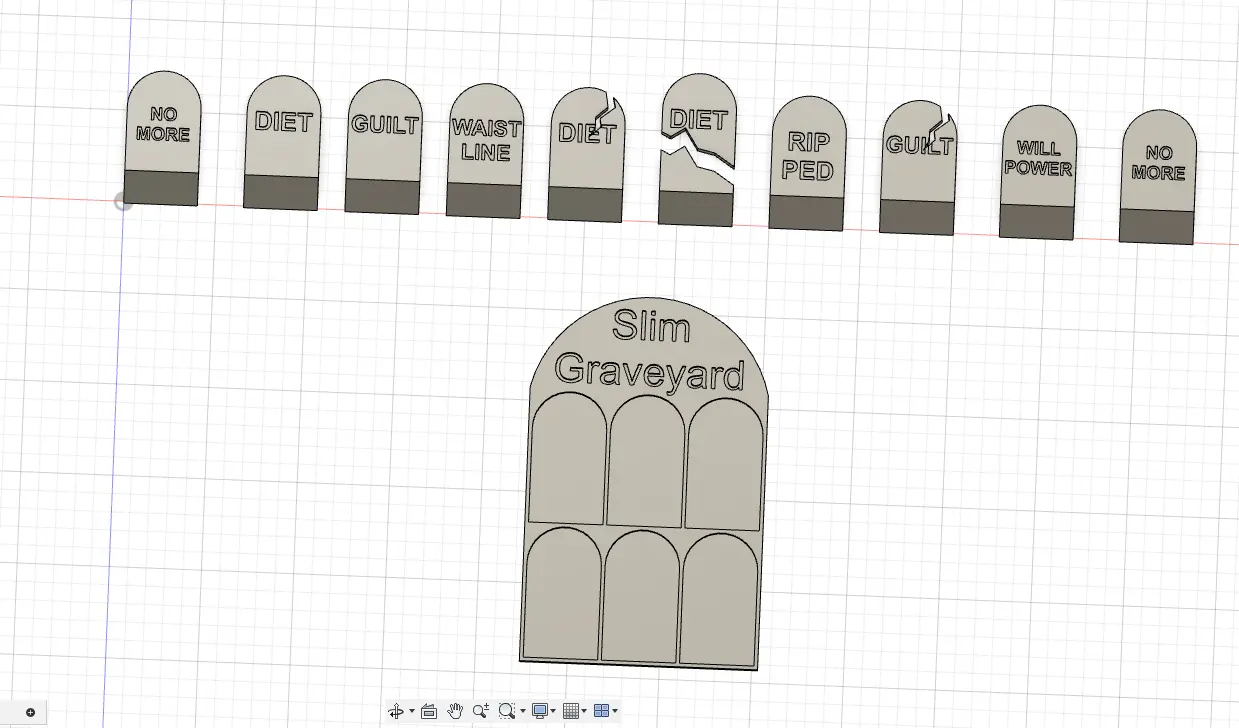The image size is (1239, 728).
Task: Expand the comments panel plus icon
Action: click(30, 713)
